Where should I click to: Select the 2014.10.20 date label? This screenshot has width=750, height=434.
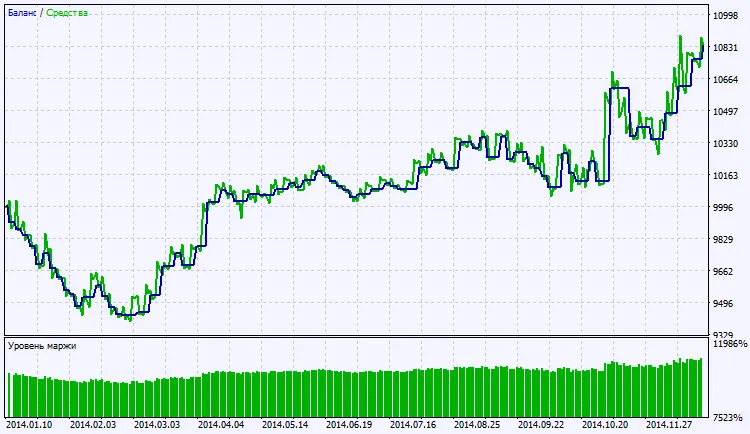click(x=606, y=425)
